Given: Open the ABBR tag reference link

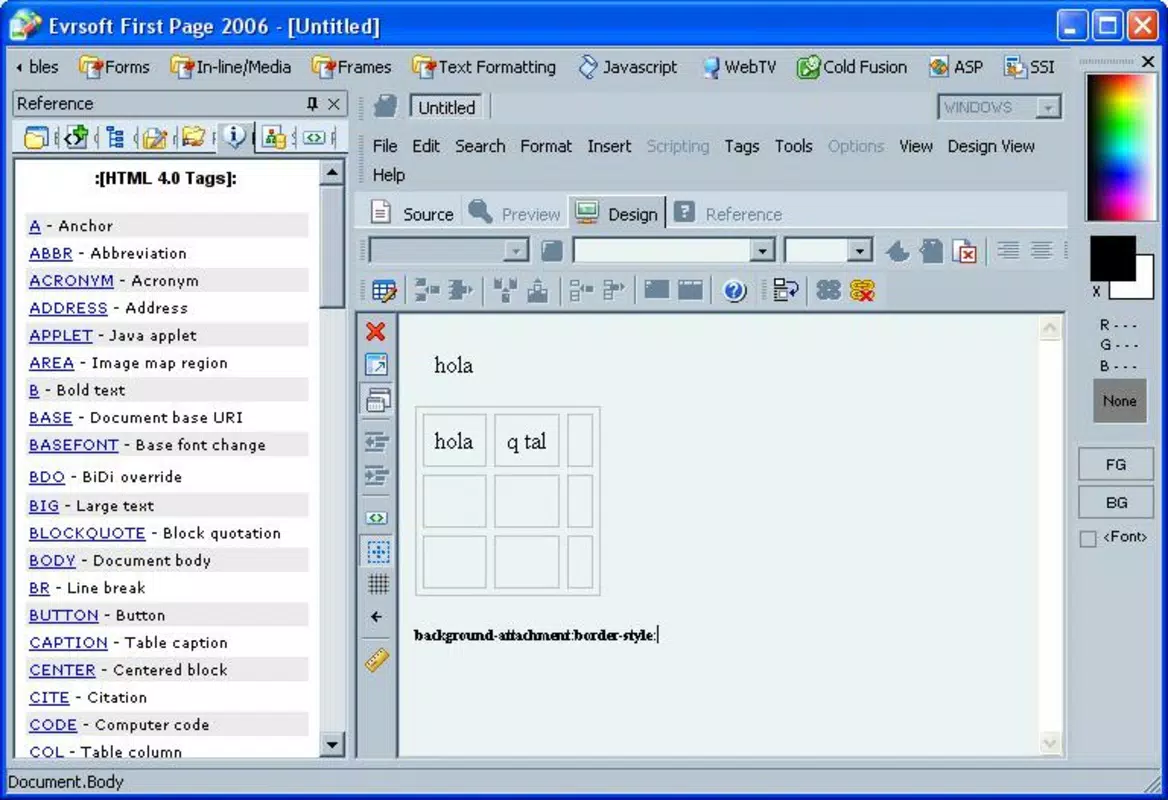Looking at the screenshot, I should [51, 253].
